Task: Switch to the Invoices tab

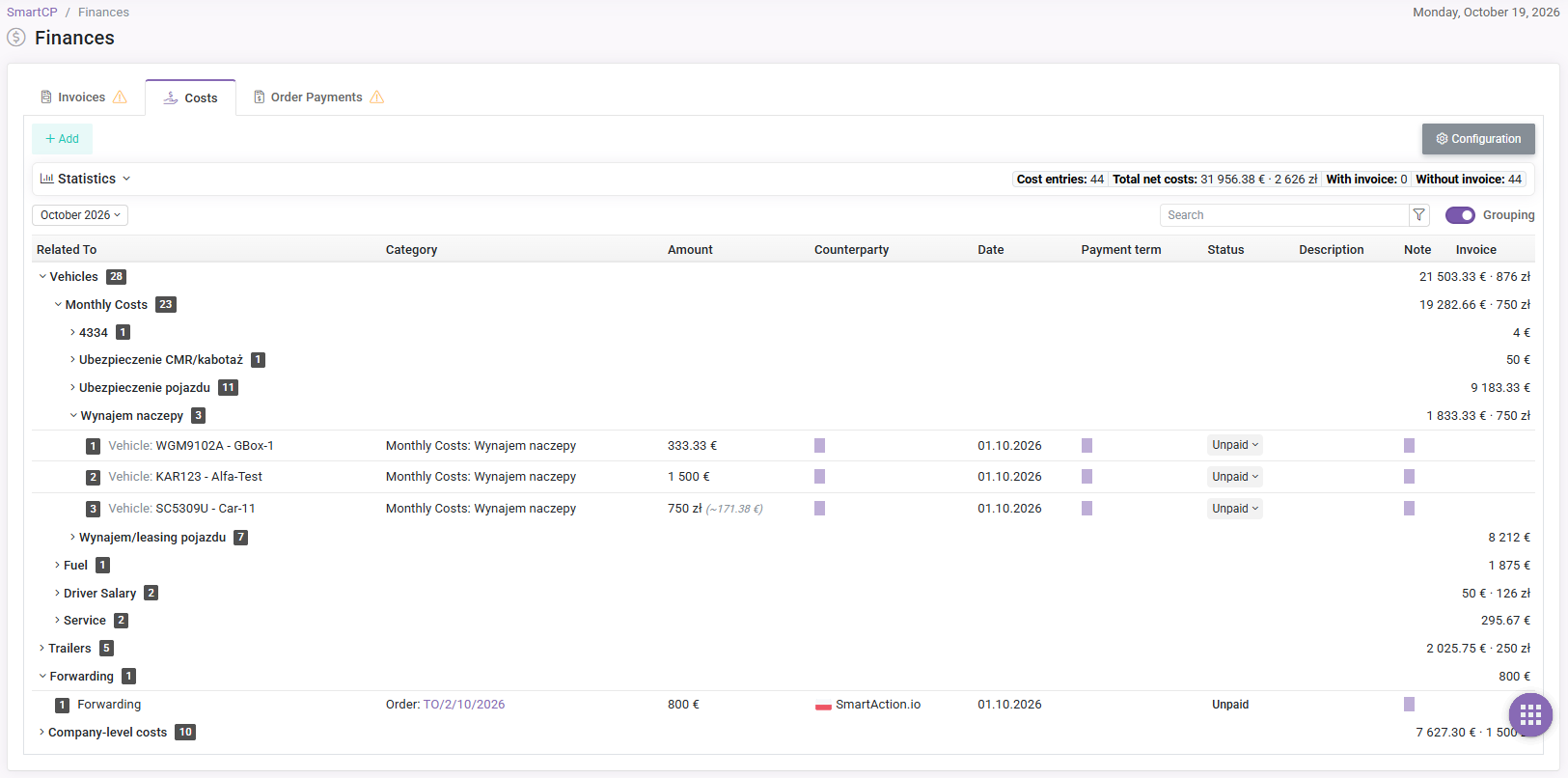Action: pos(83,97)
